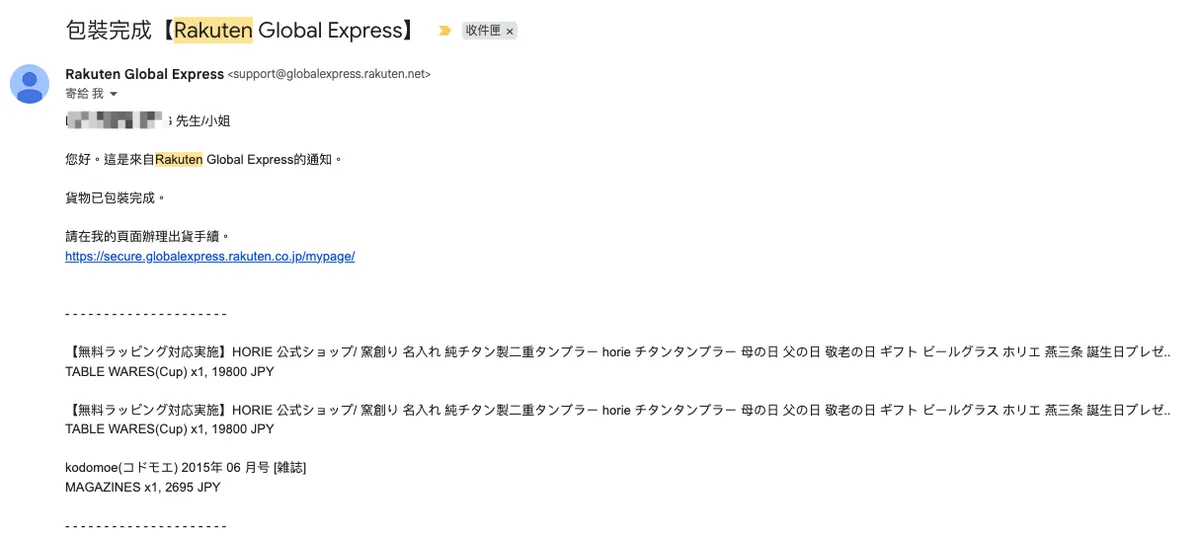Image resolution: width=1200 pixels, height=537 pixels.
Task: Open the secure.globalexpress.rakuten.co.jp mypage link
Action: (210, 256)
